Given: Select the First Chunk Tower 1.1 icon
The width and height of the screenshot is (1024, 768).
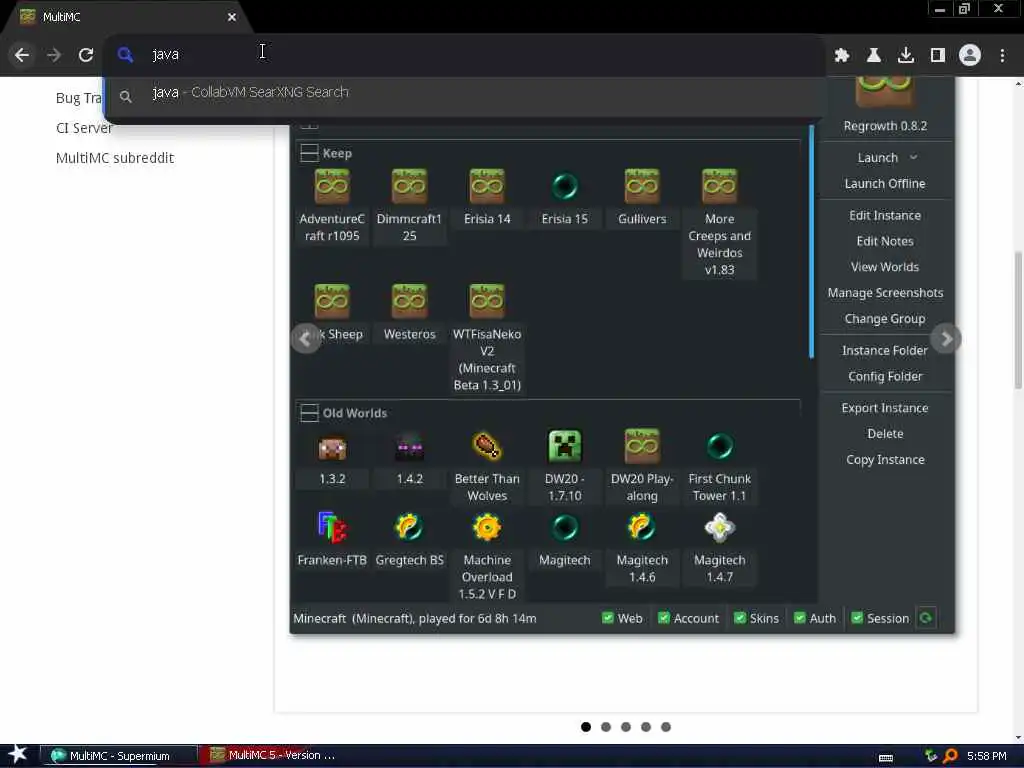Looking at the screenshot, I should (720, 447).
